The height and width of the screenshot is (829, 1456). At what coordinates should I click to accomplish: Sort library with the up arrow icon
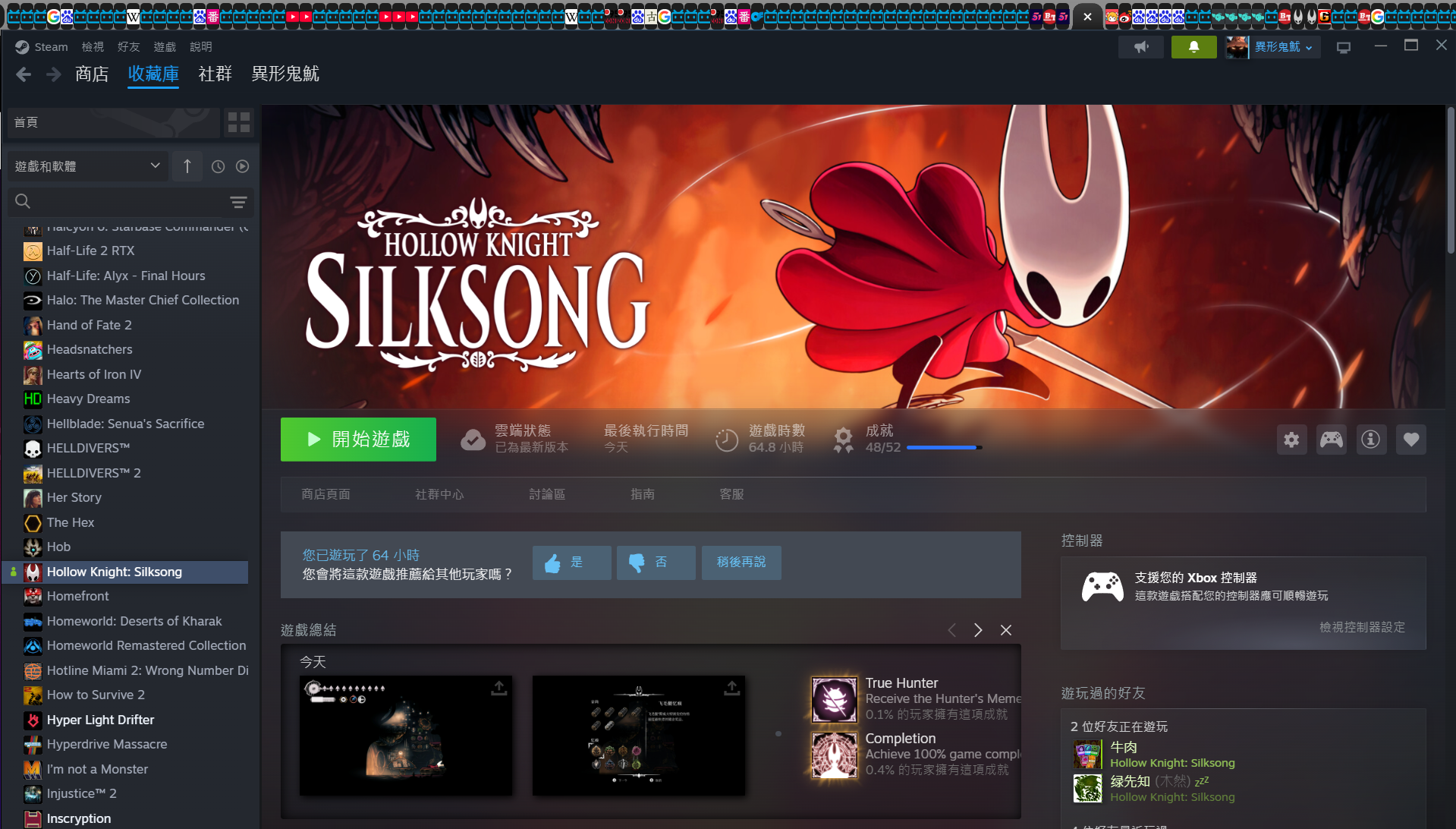187,166
